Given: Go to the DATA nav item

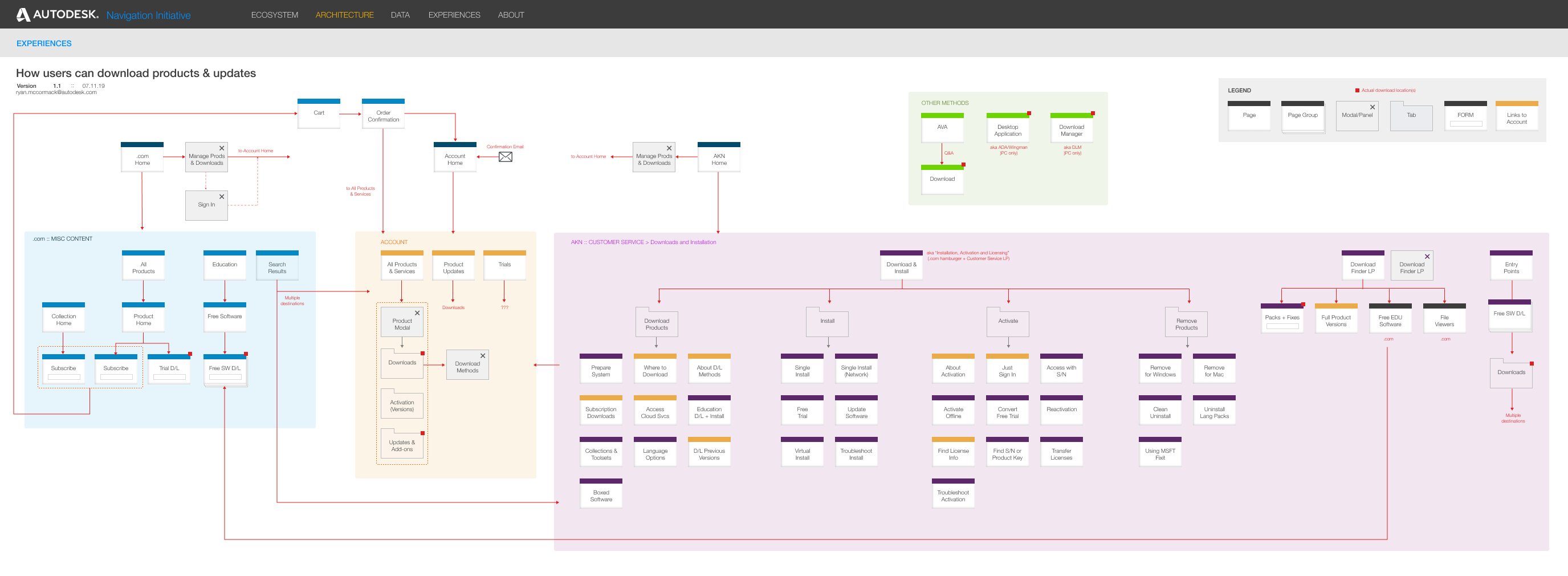Looking at the screenshot, I should (x=400, y=15).
